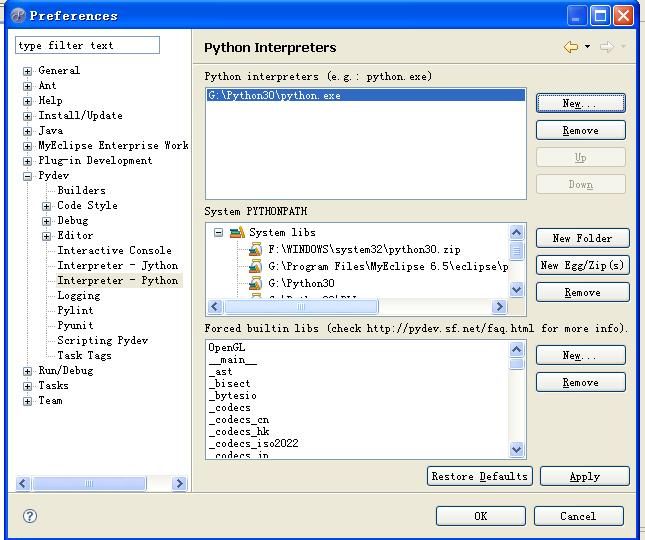Expand the Code Style node
Image resolution: width=645 pixels, height=540 pixels.
click(46, 206)
